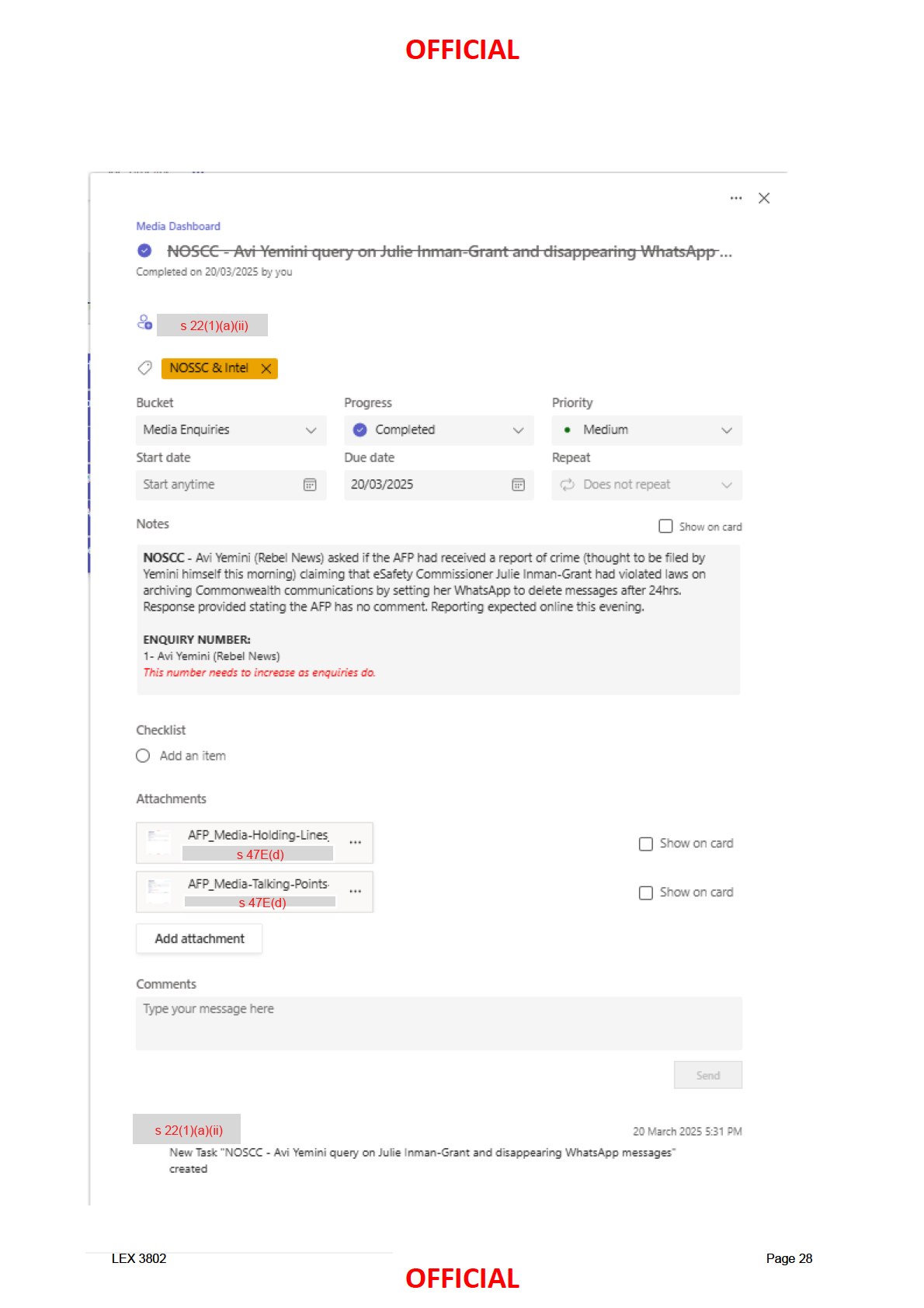924x1308 pixels.
Task: Check Show on card for Holding-Lines attachment
Action: point(646,844)
